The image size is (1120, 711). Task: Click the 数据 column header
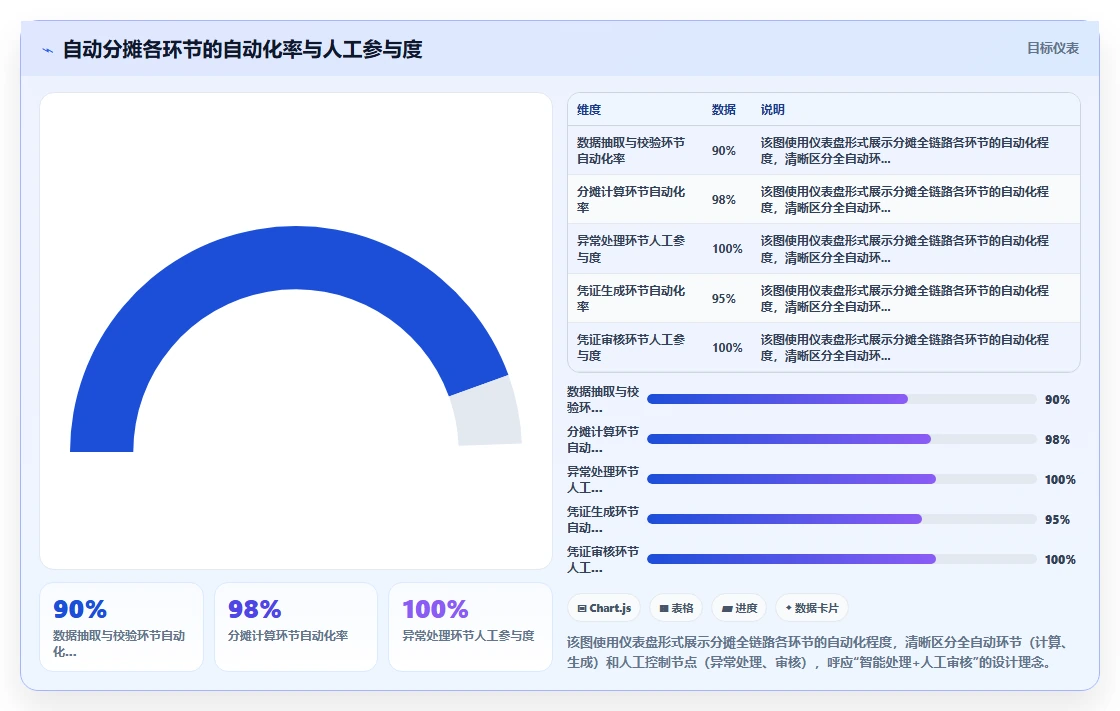pos(724,110)
